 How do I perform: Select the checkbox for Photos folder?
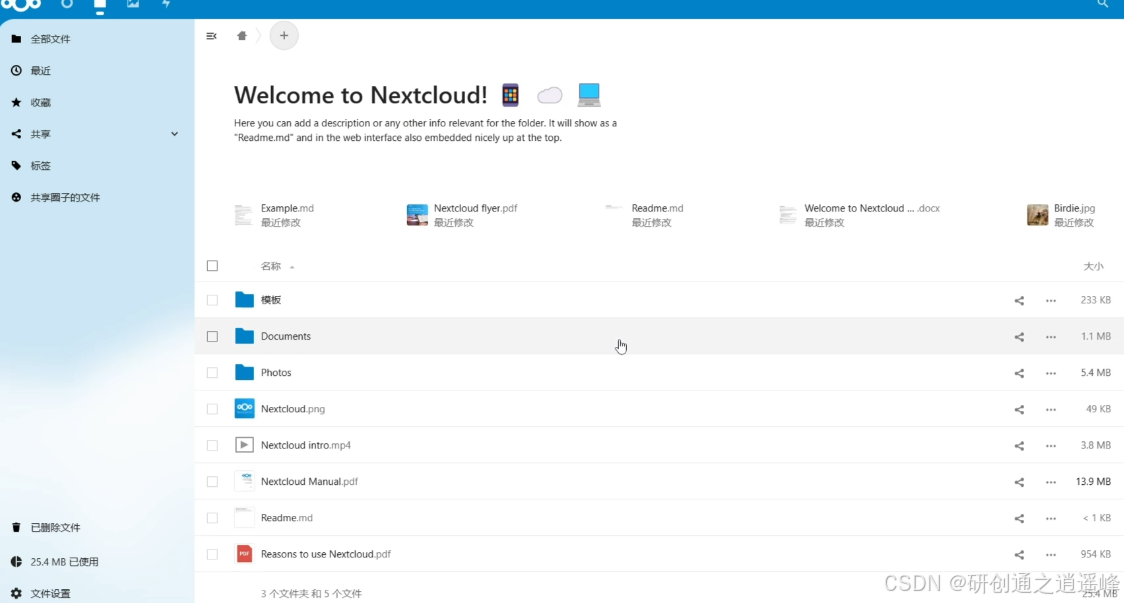pyautogui.click(x=212, y=372)
